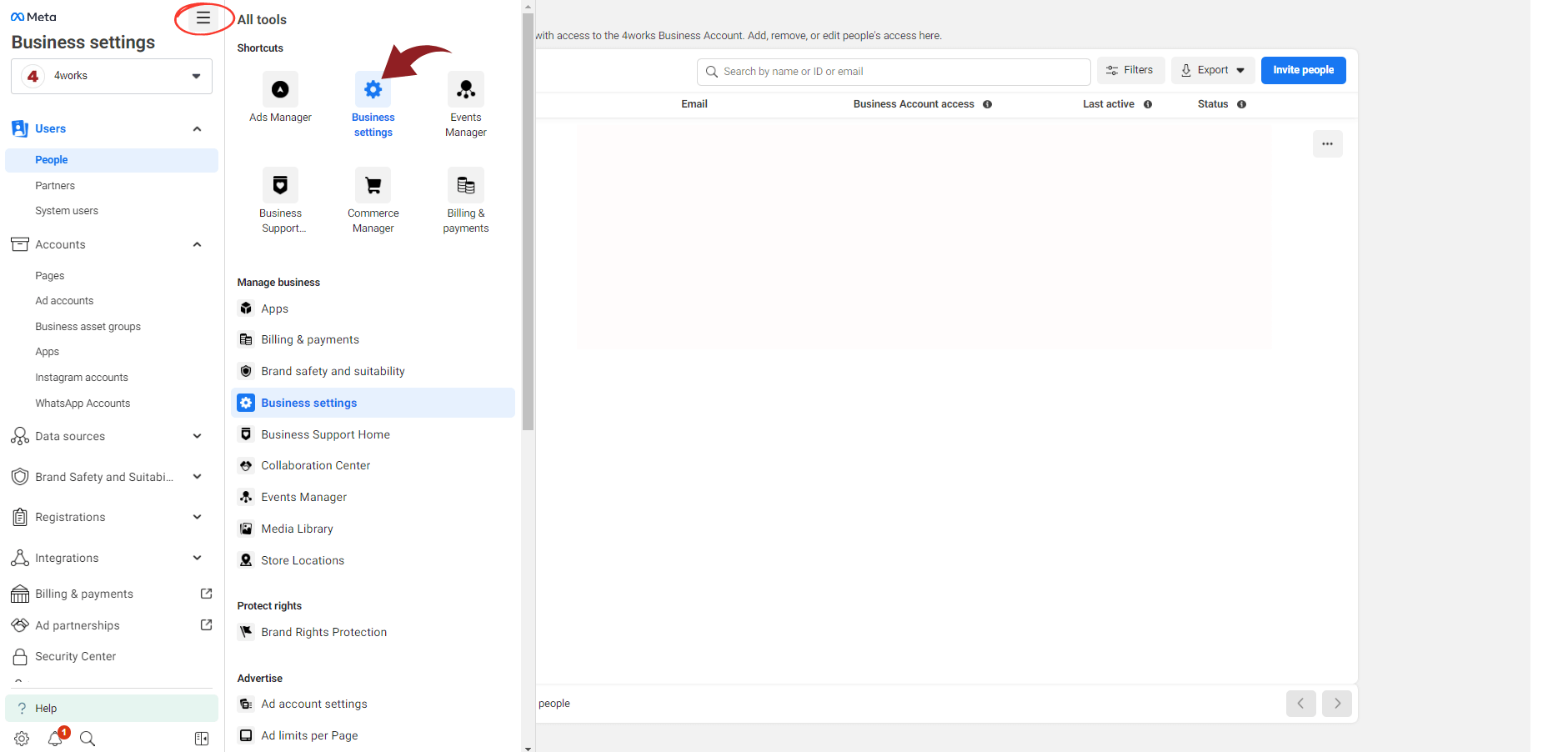Screen dimensions: 1568x752
Task: Go to next page of people
Action: click(x=1337, y=704)
